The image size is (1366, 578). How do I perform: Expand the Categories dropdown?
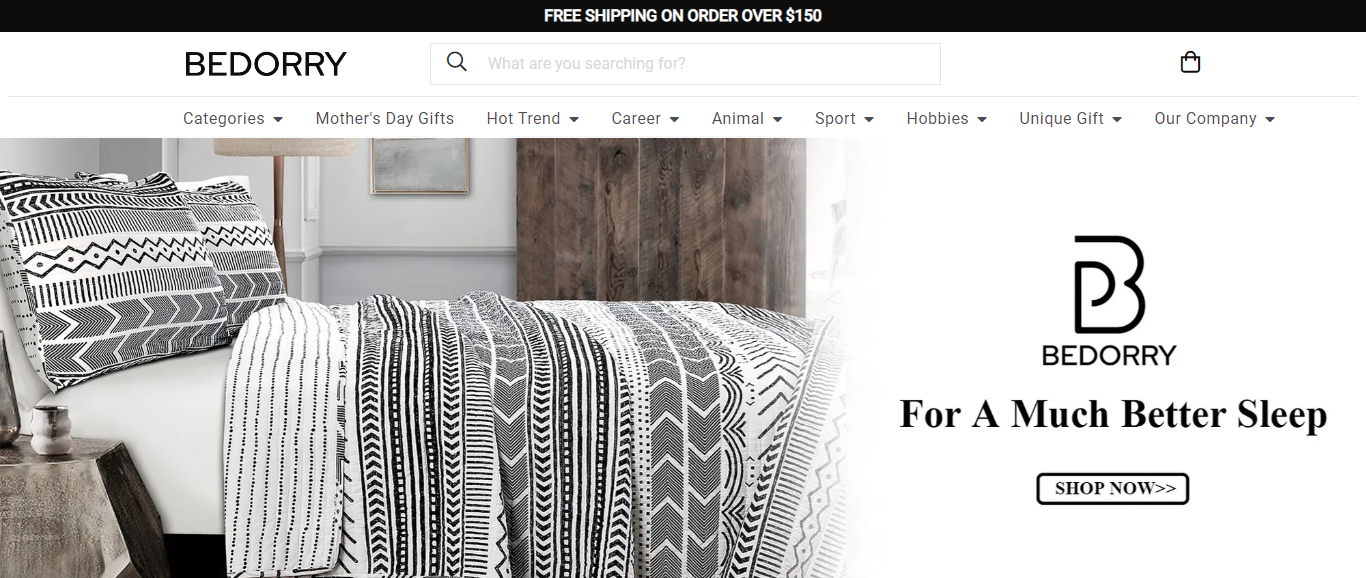[x=233, y=118]
